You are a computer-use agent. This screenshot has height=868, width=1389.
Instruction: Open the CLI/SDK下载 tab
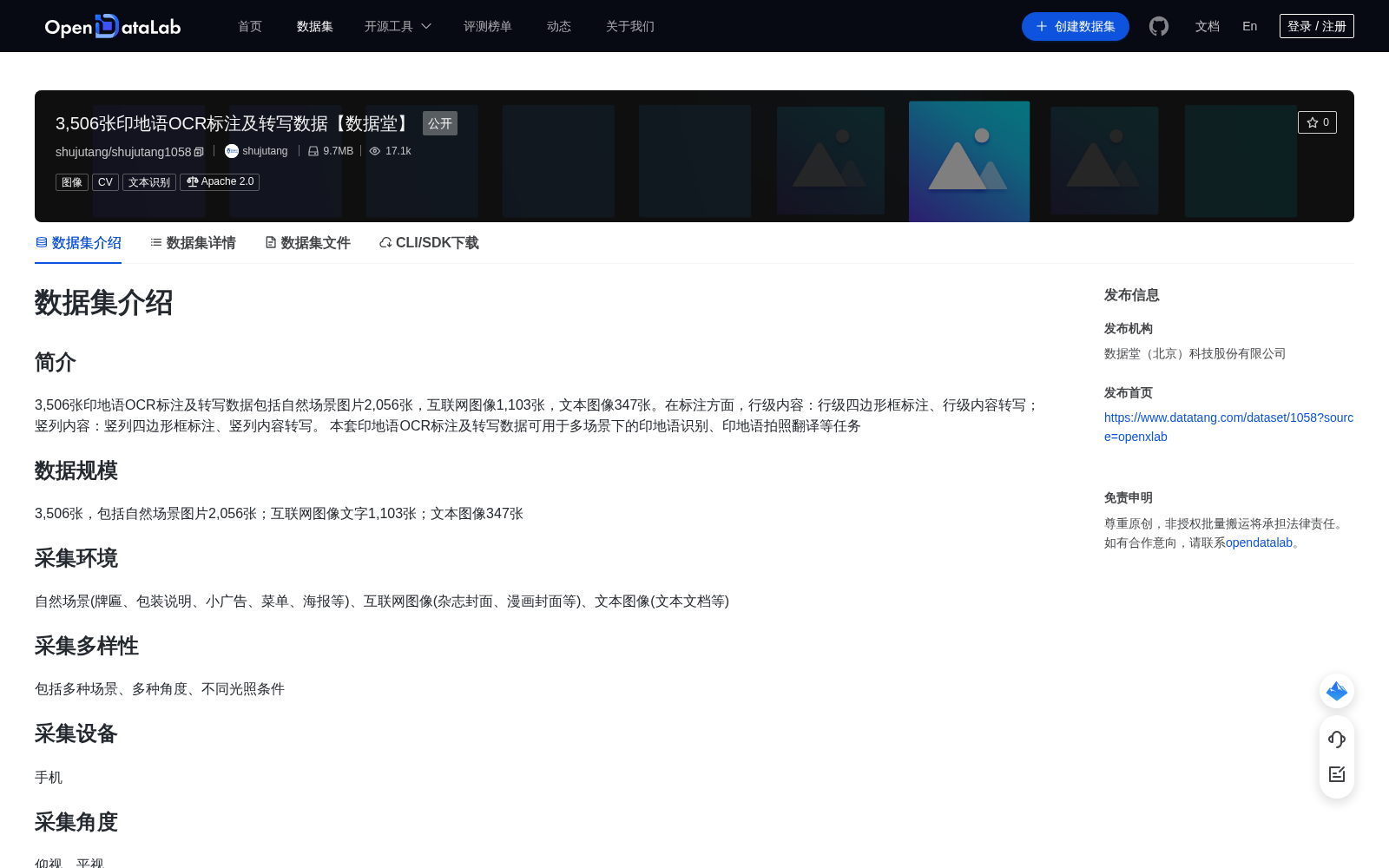pyautogui.click(x=429, y=243)
